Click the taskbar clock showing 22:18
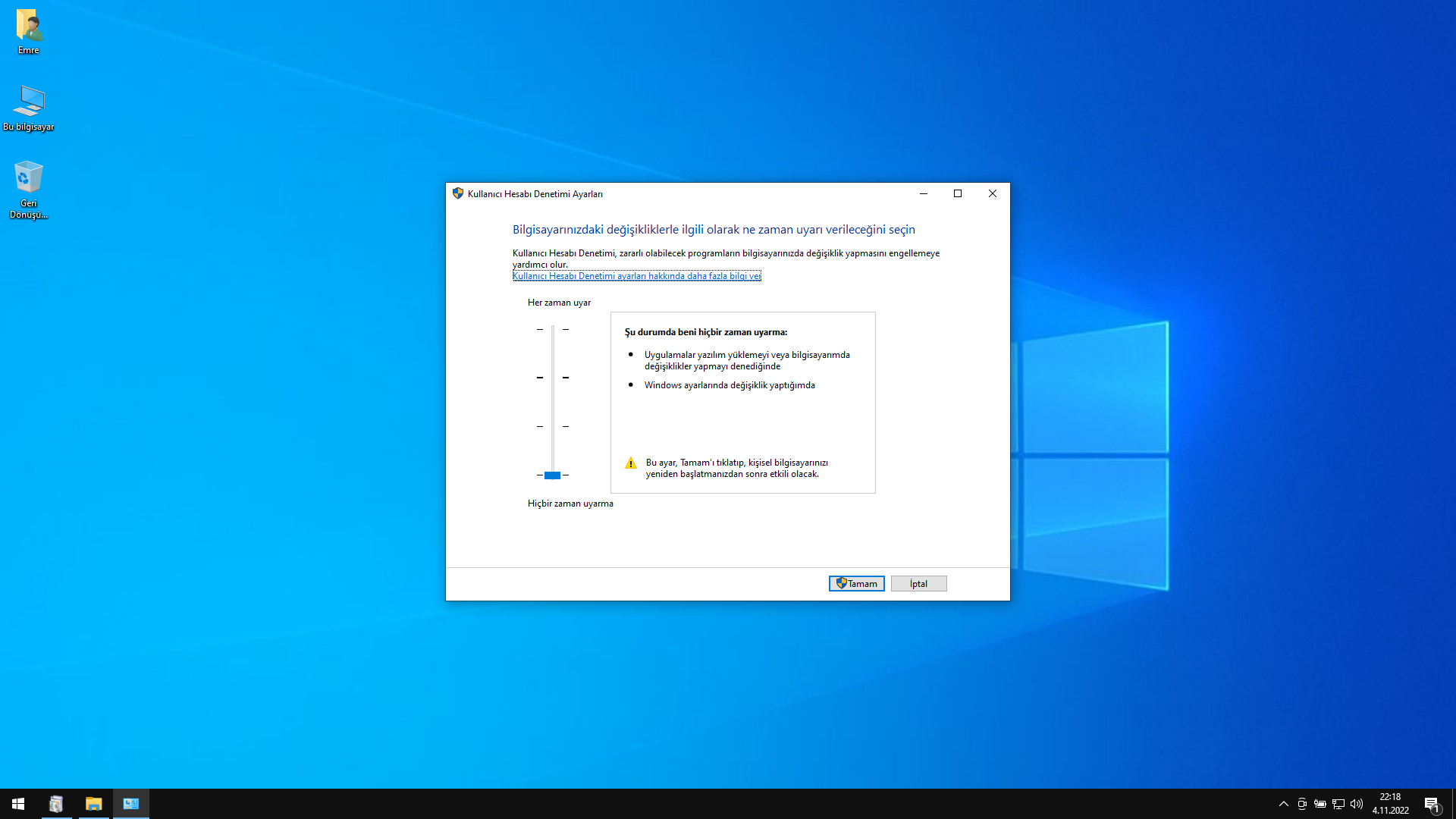 pos(1390,804)
